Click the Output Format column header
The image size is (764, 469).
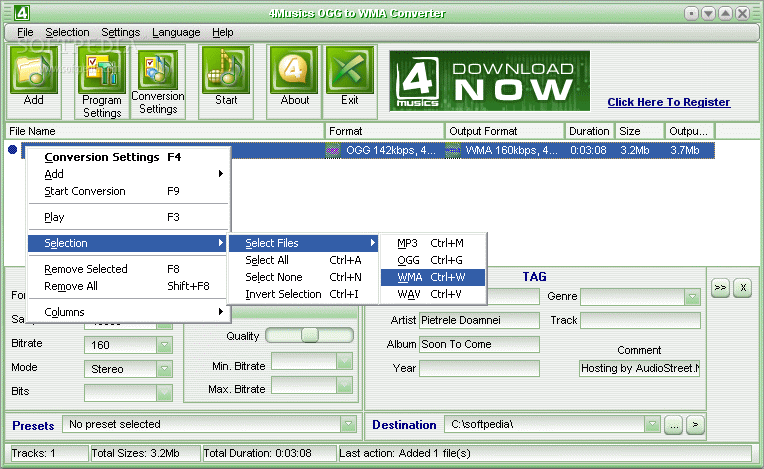tap(505, 131)
